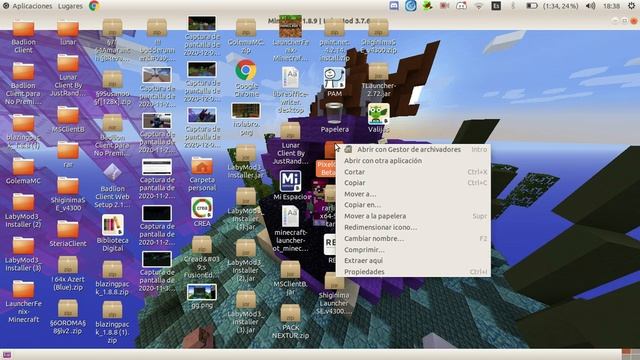Select the LauncherFenix-Minecraft folder
640x360 pixels.
pyautogui.click(x=23, y=289)
